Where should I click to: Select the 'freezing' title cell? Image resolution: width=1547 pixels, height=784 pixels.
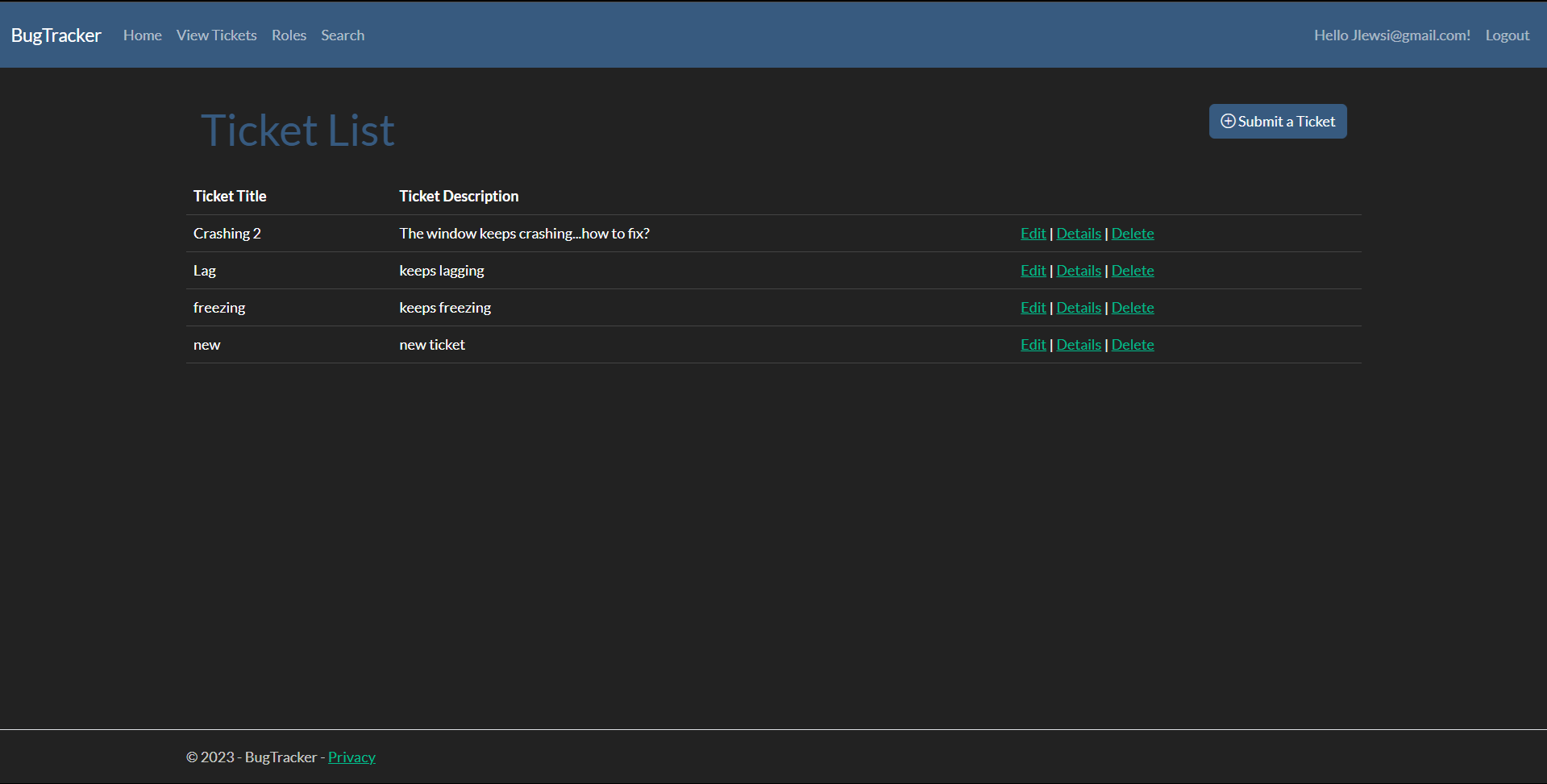click(219, 308)
